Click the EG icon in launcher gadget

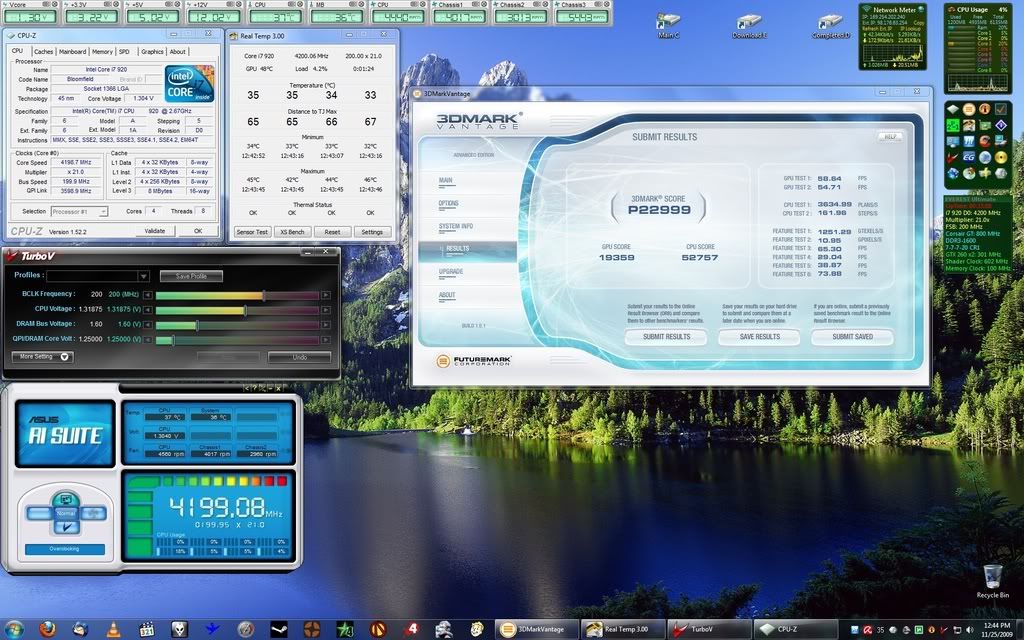click(969, 157)
